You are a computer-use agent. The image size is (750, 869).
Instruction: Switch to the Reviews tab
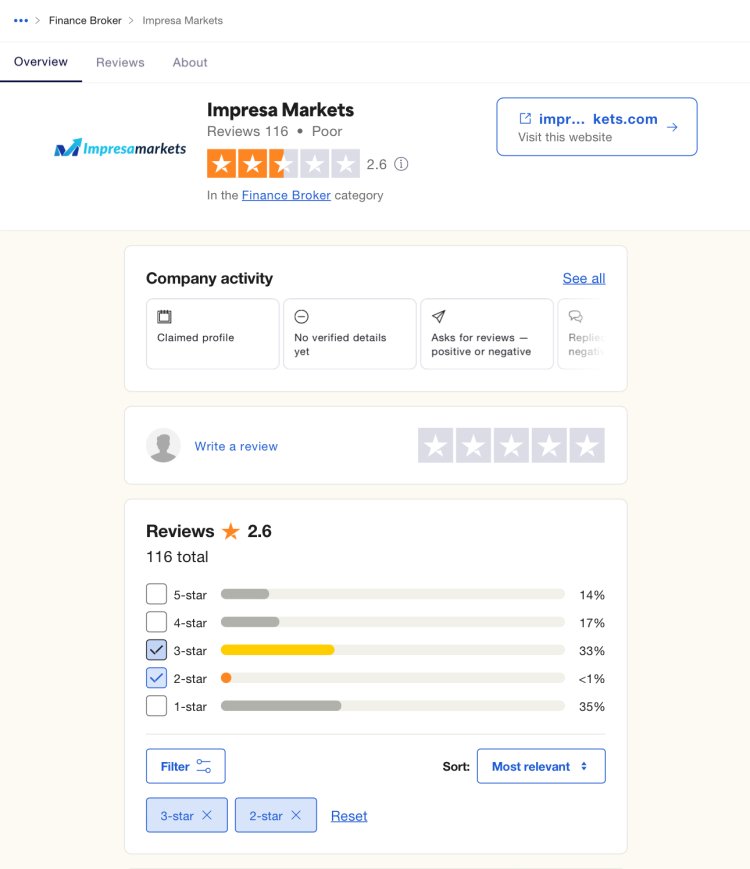[120, 62]
